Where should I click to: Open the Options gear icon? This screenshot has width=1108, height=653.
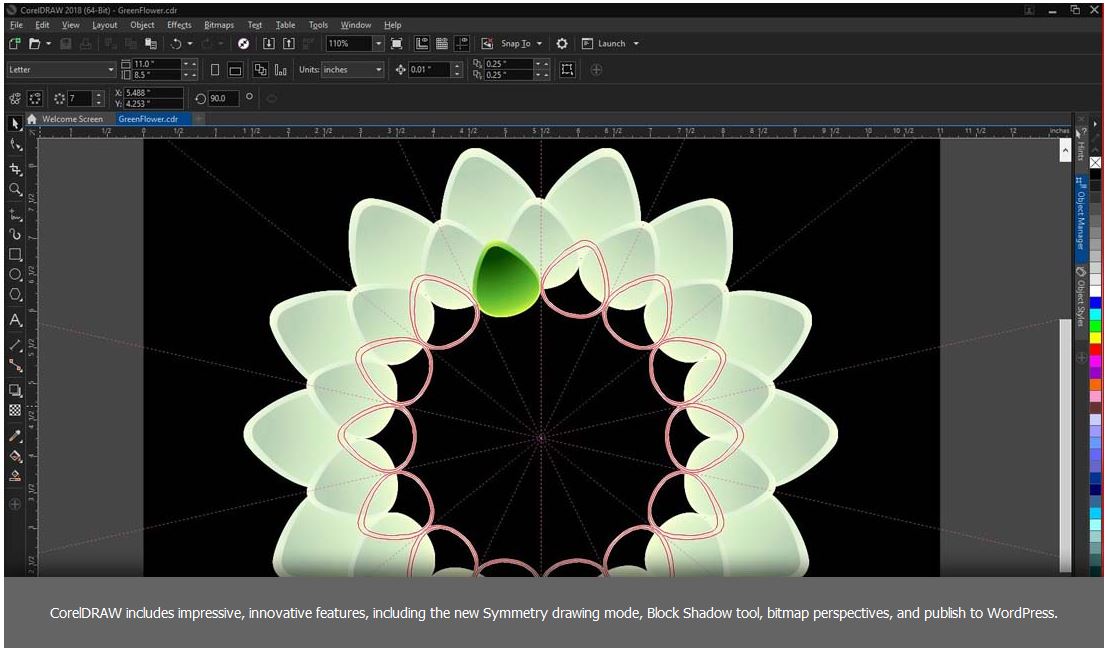(562, 44)
